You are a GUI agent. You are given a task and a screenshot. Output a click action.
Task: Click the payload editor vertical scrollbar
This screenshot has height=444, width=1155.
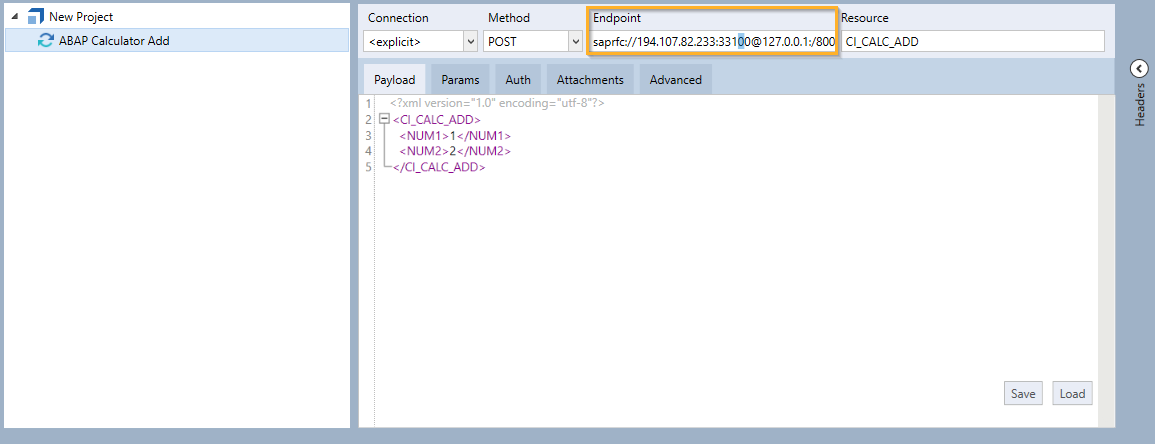click(x=1106, y=260)
